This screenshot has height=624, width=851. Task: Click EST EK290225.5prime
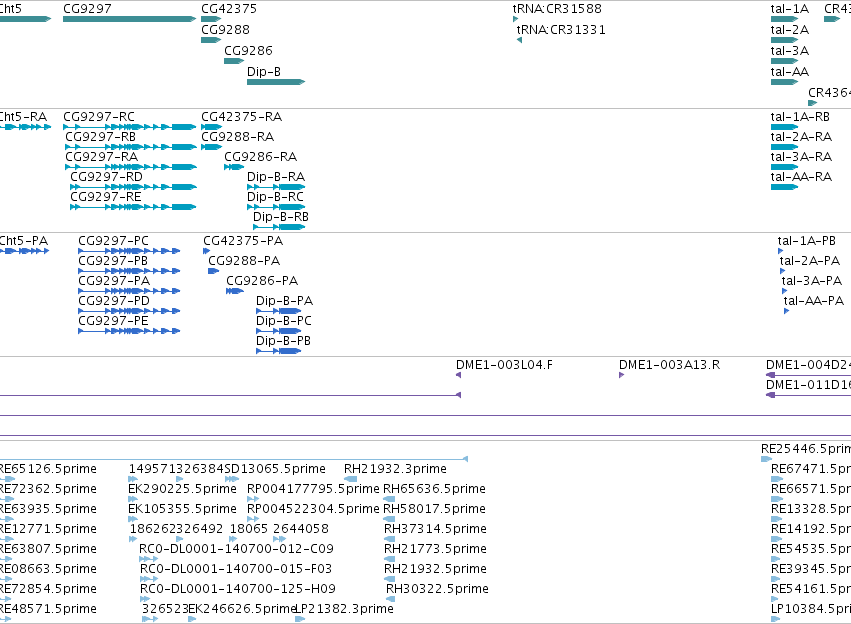click(x=134, y=499)
